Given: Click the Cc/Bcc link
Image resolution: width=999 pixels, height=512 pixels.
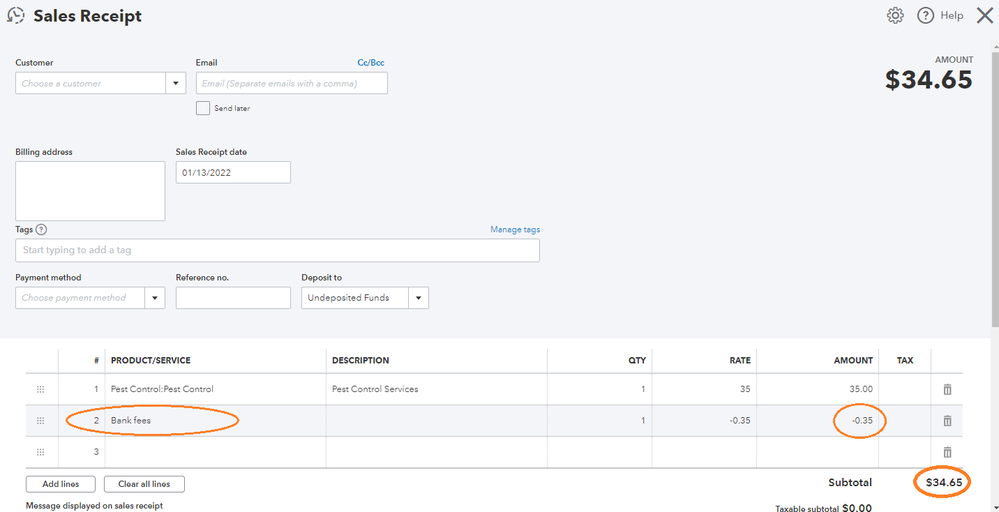Looking at the screenshot, I should click(371, 63).
